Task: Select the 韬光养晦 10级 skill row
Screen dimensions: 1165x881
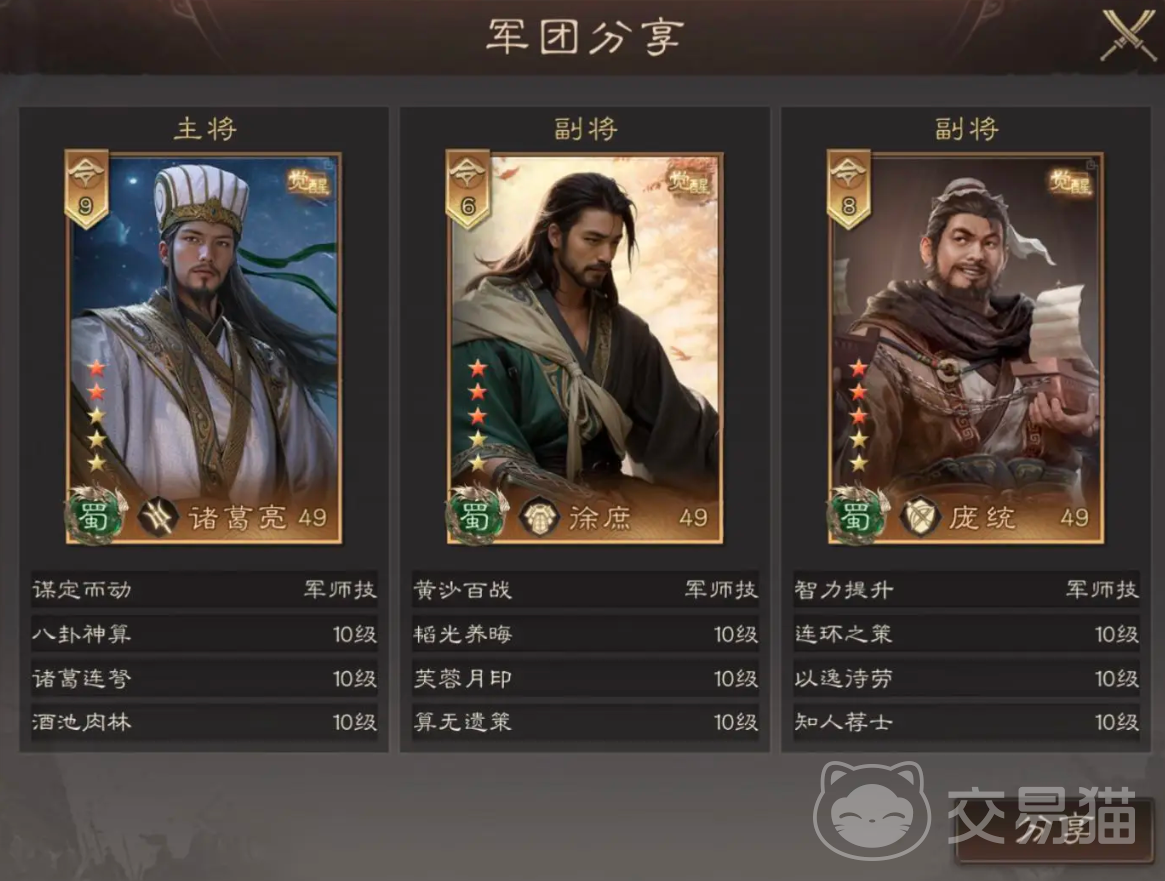Action: (585, 634)
